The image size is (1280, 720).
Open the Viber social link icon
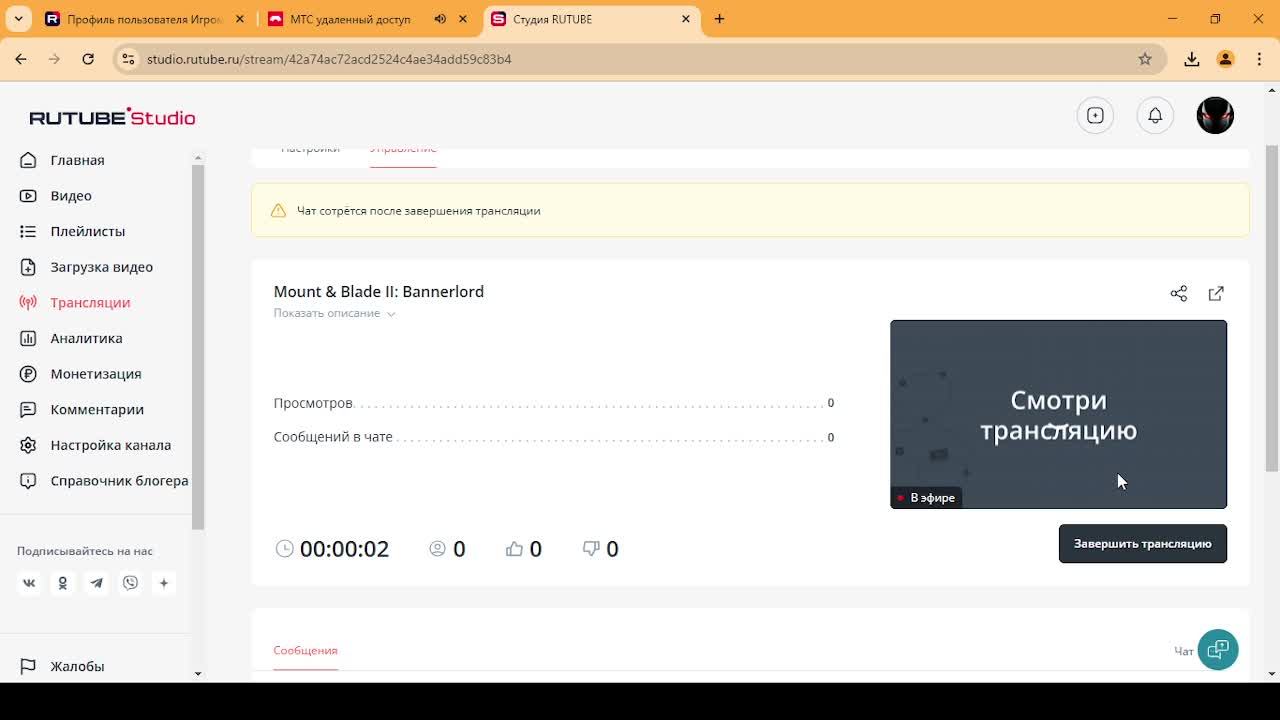click(x=130, y=583)
